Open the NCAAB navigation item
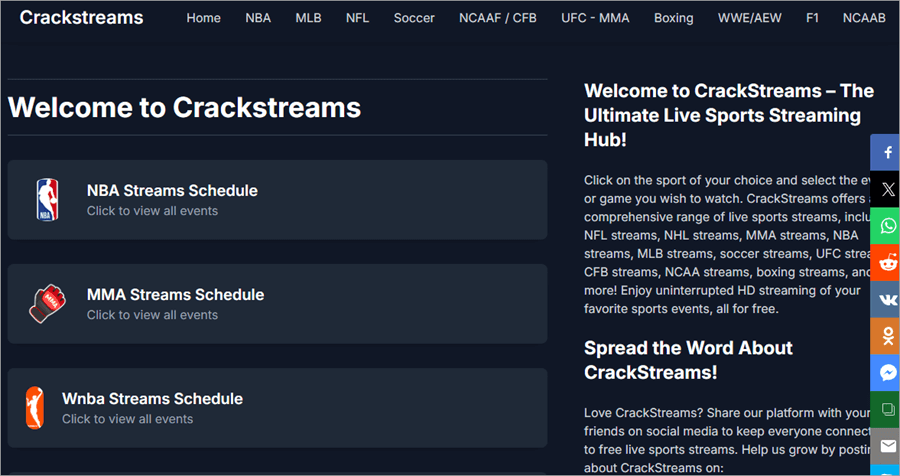This screenshot has width=900, height=476. coord(864,18)
